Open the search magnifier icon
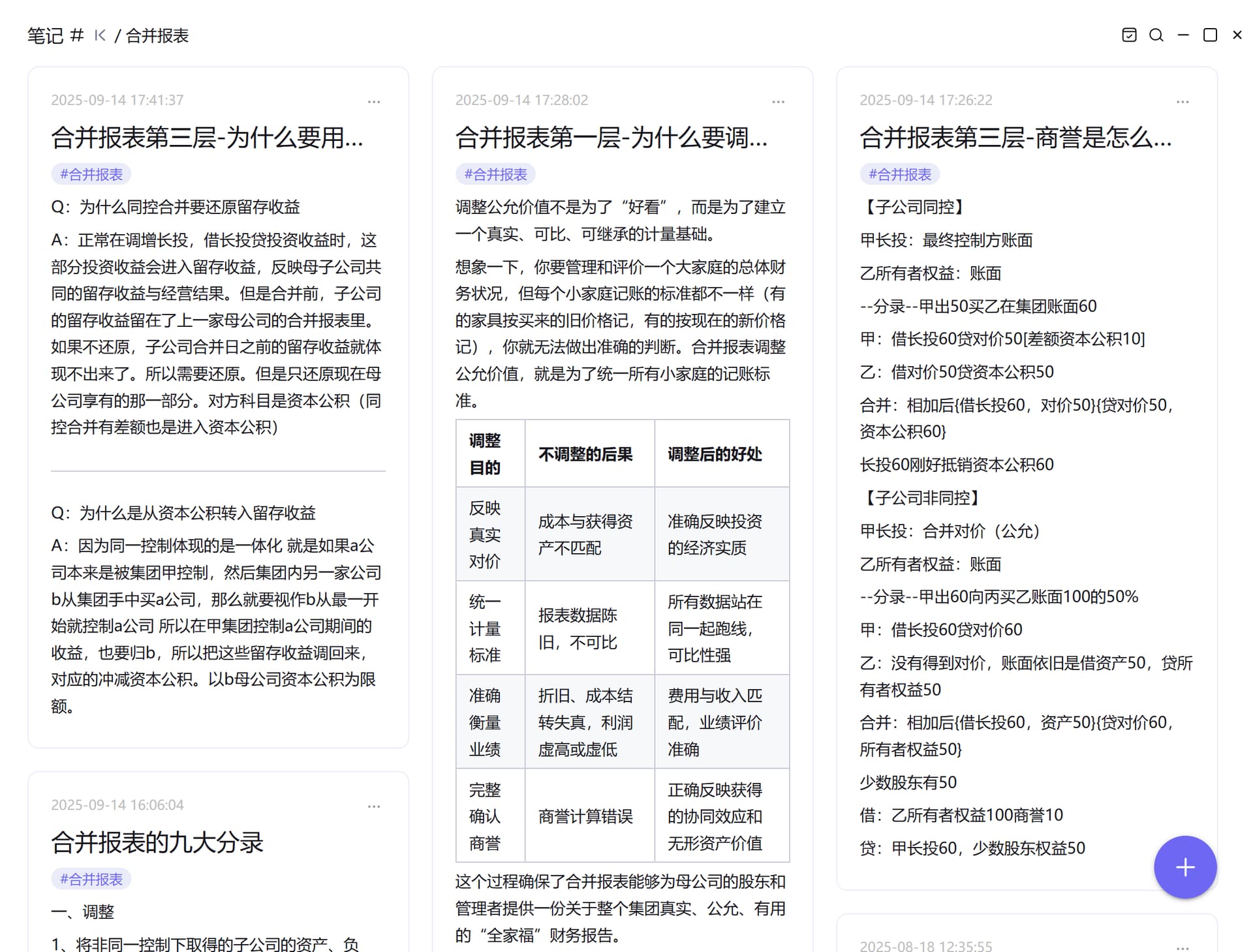1253x952 pixels. tap(1156, 35)
